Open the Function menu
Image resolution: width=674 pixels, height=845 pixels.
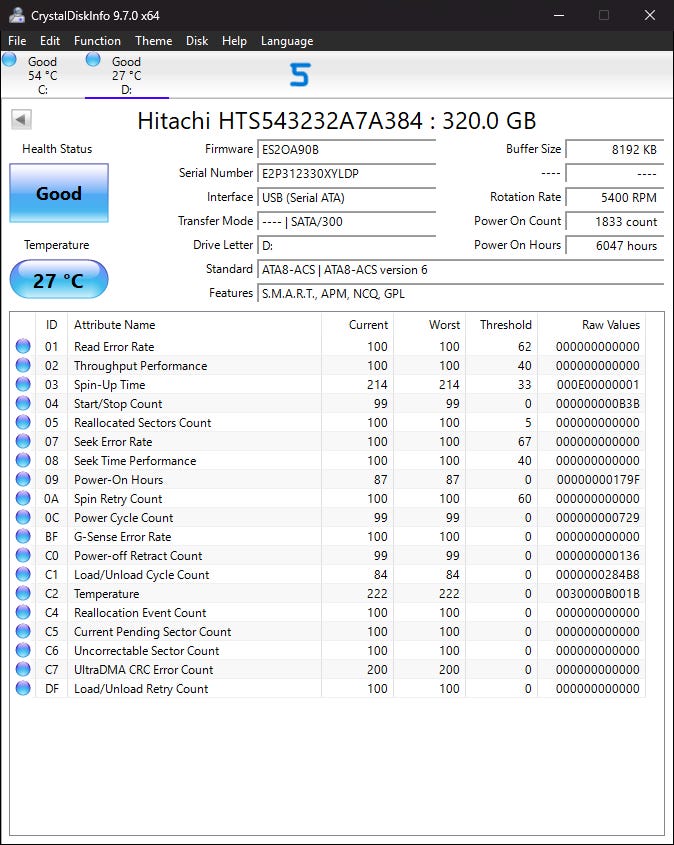(97, 40)
